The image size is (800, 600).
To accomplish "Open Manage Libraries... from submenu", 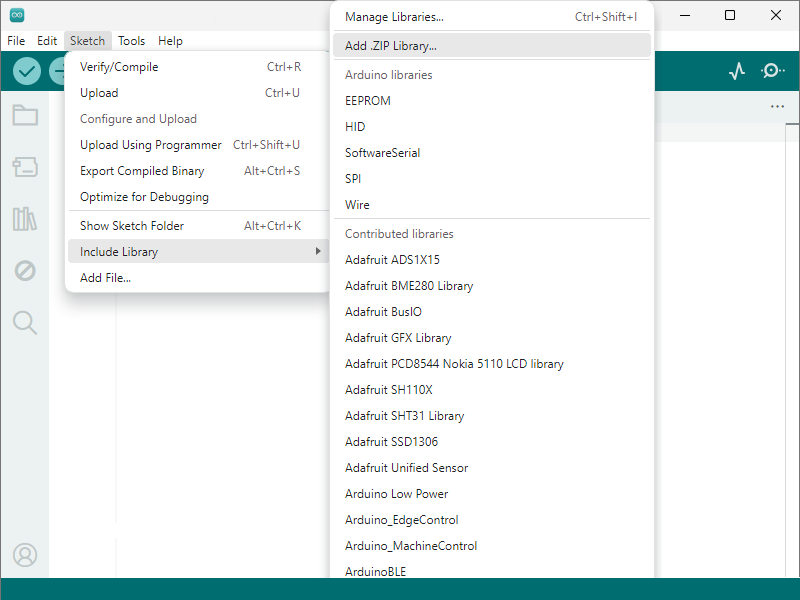I will [492, 17].
